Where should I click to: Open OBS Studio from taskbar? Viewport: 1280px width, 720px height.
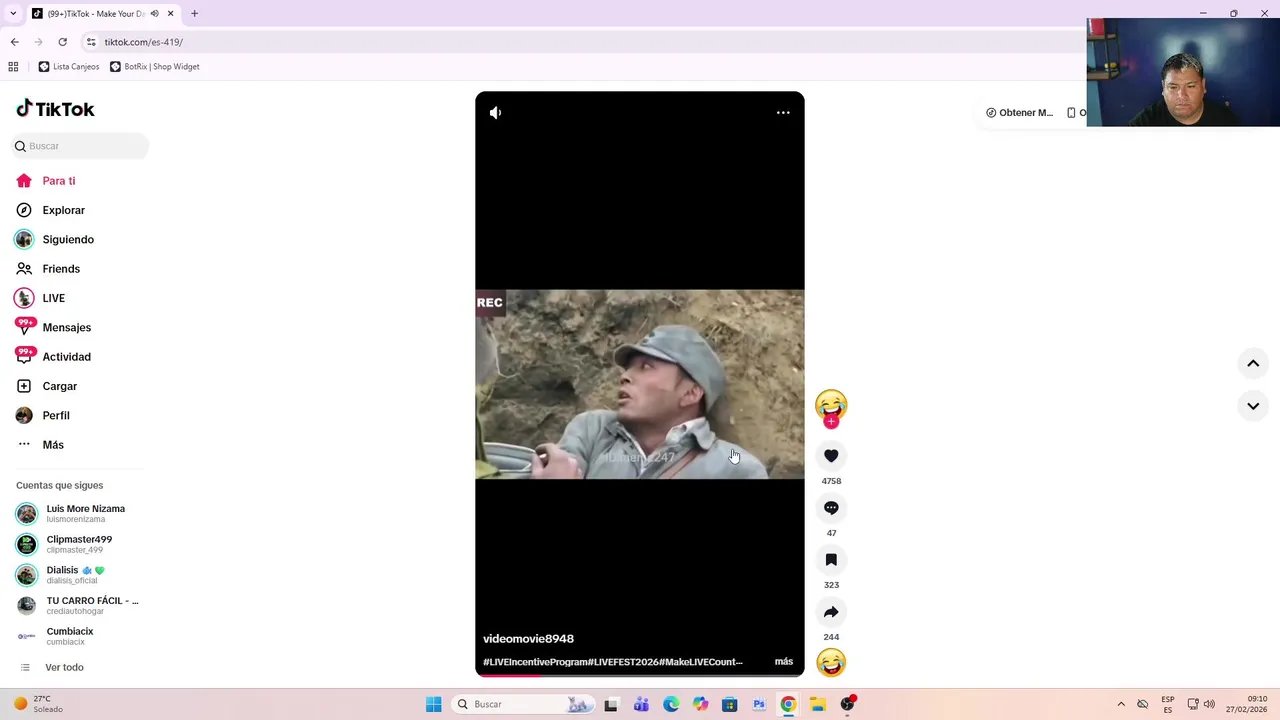[847, 704]
